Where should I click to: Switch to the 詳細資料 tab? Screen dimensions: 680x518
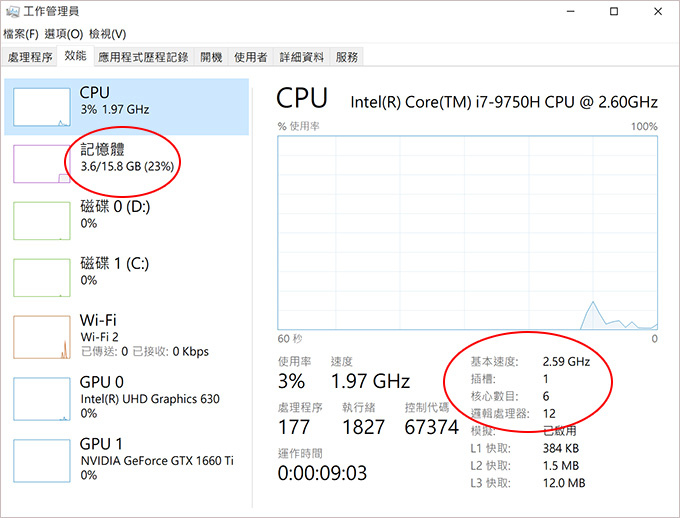pyautogui.click(x=301, y=57)
